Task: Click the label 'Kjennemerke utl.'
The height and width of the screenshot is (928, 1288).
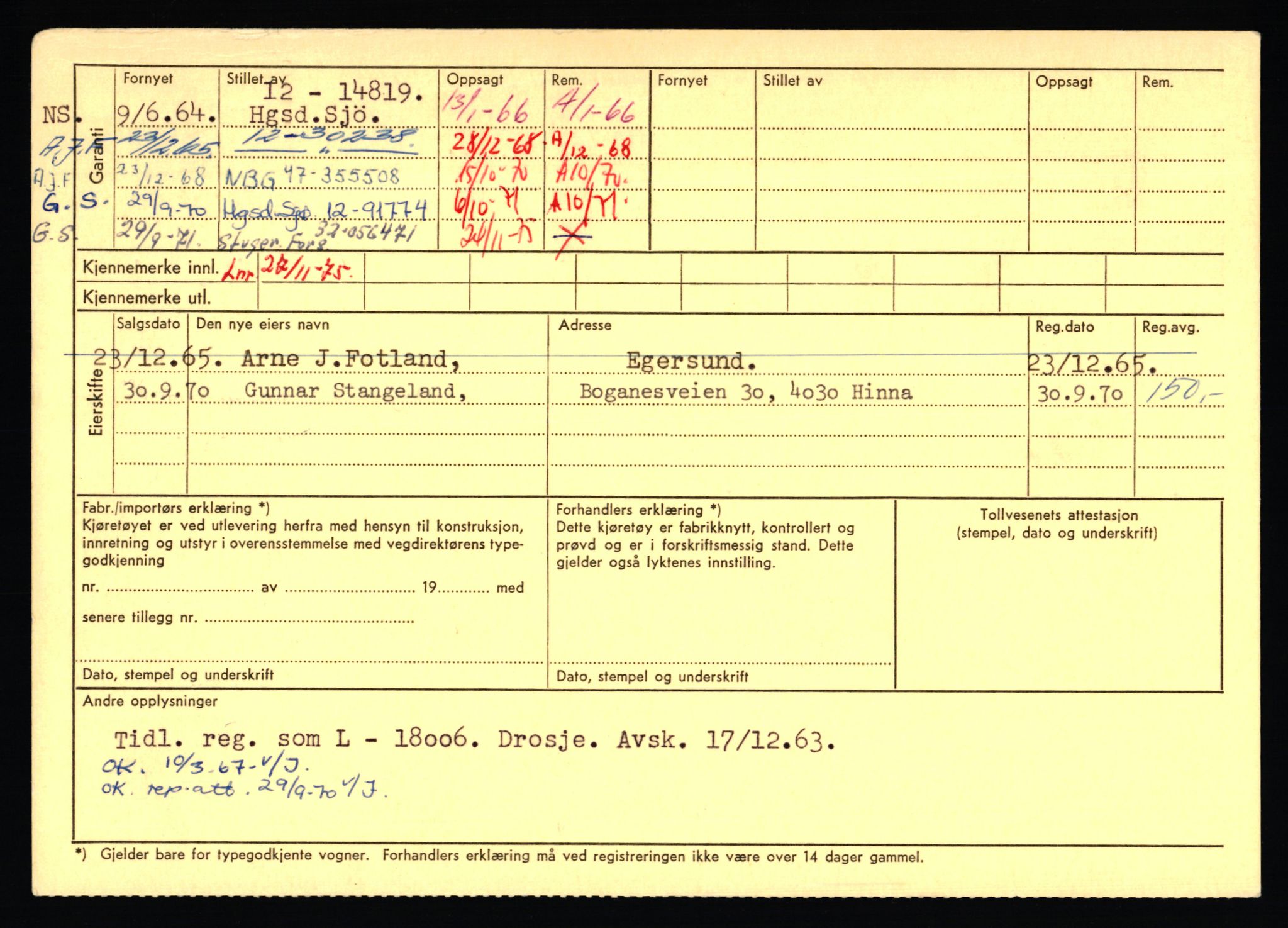Action: 147,298
